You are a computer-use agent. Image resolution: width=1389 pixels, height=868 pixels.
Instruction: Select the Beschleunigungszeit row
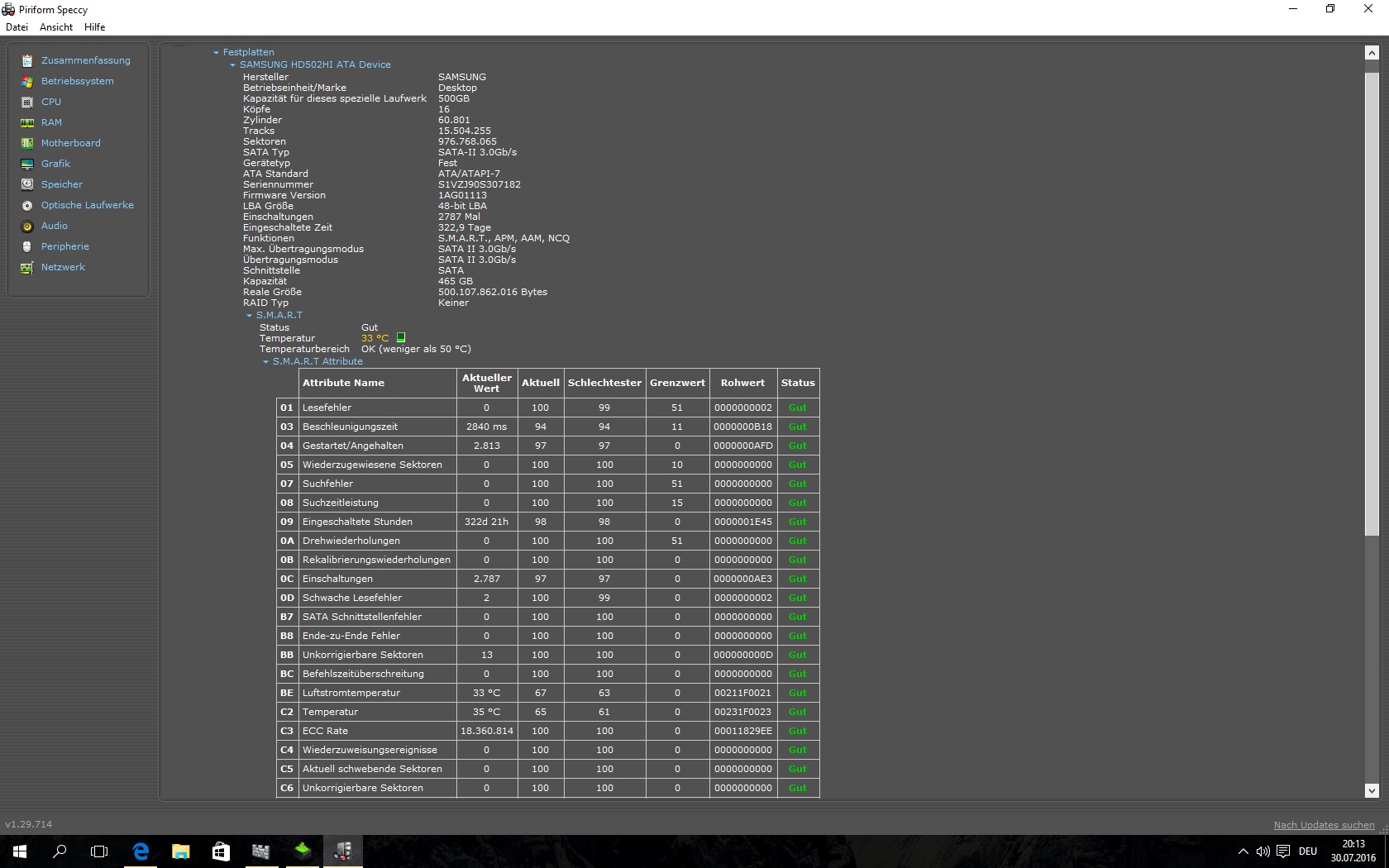[548, 427]
